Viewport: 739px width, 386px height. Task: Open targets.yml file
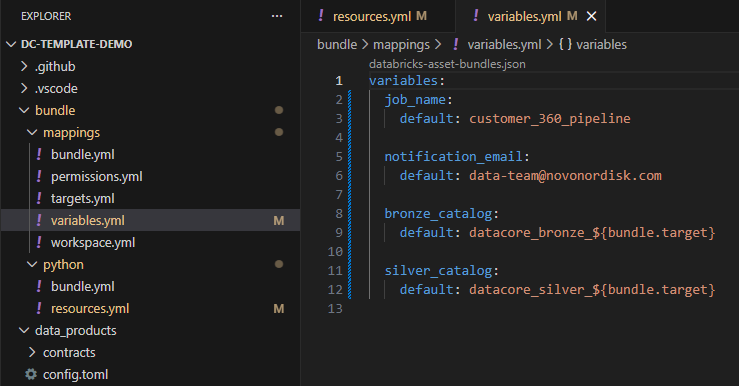point(82,198)
